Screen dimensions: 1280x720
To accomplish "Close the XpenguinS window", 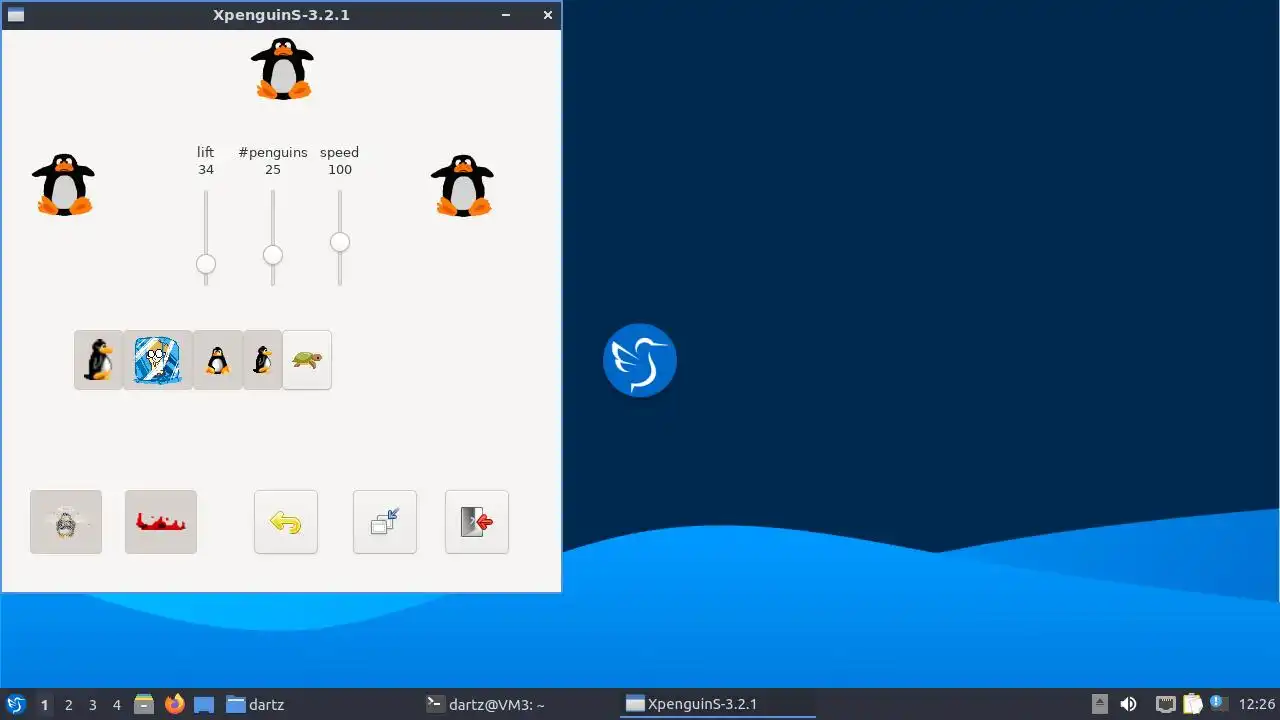I will click(548, 15).
